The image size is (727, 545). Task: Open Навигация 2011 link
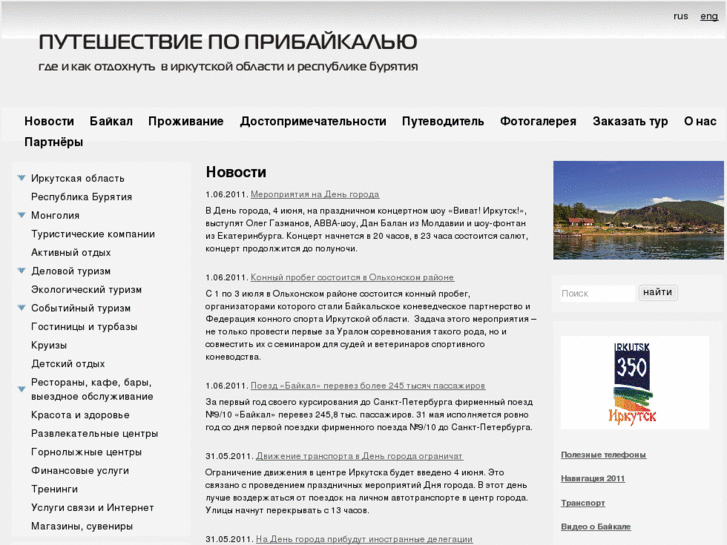pos(593,478)
